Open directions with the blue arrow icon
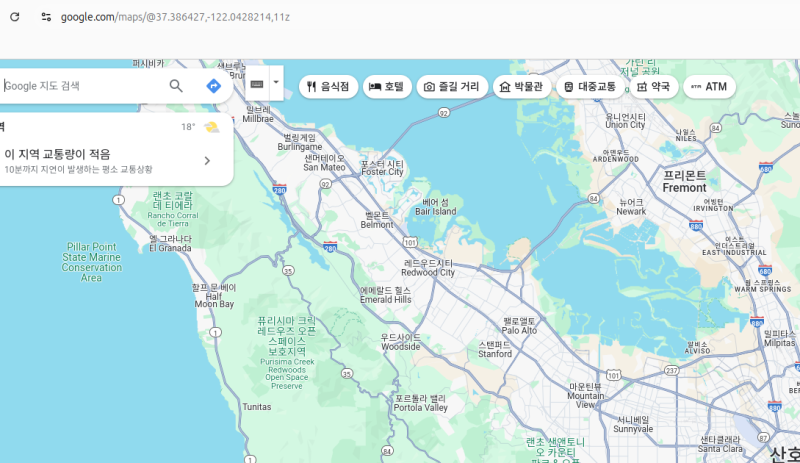The width and height of the screenshot is (800, 463). pos(213,86)
